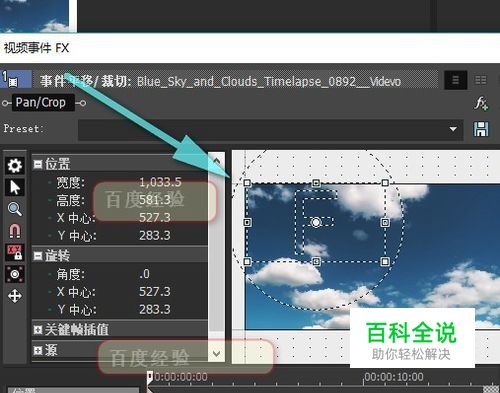Click crop right-middle edge handle
Screen dimensions: 500x393
click(x=385, y=222)
